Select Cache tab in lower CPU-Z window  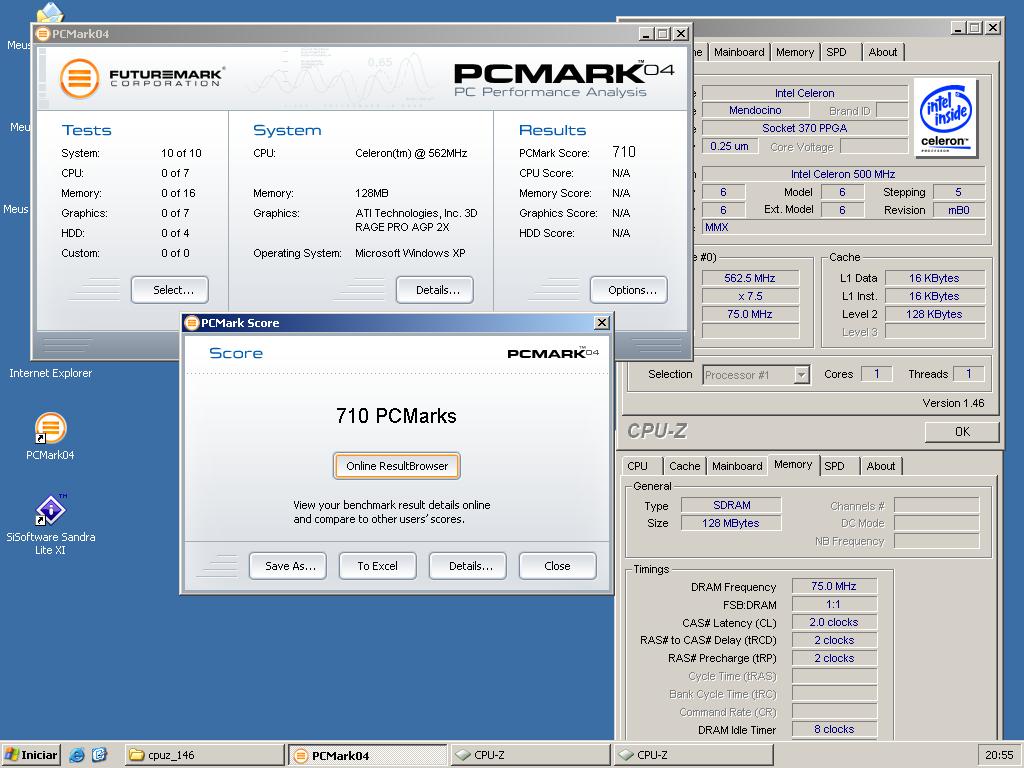684,466
